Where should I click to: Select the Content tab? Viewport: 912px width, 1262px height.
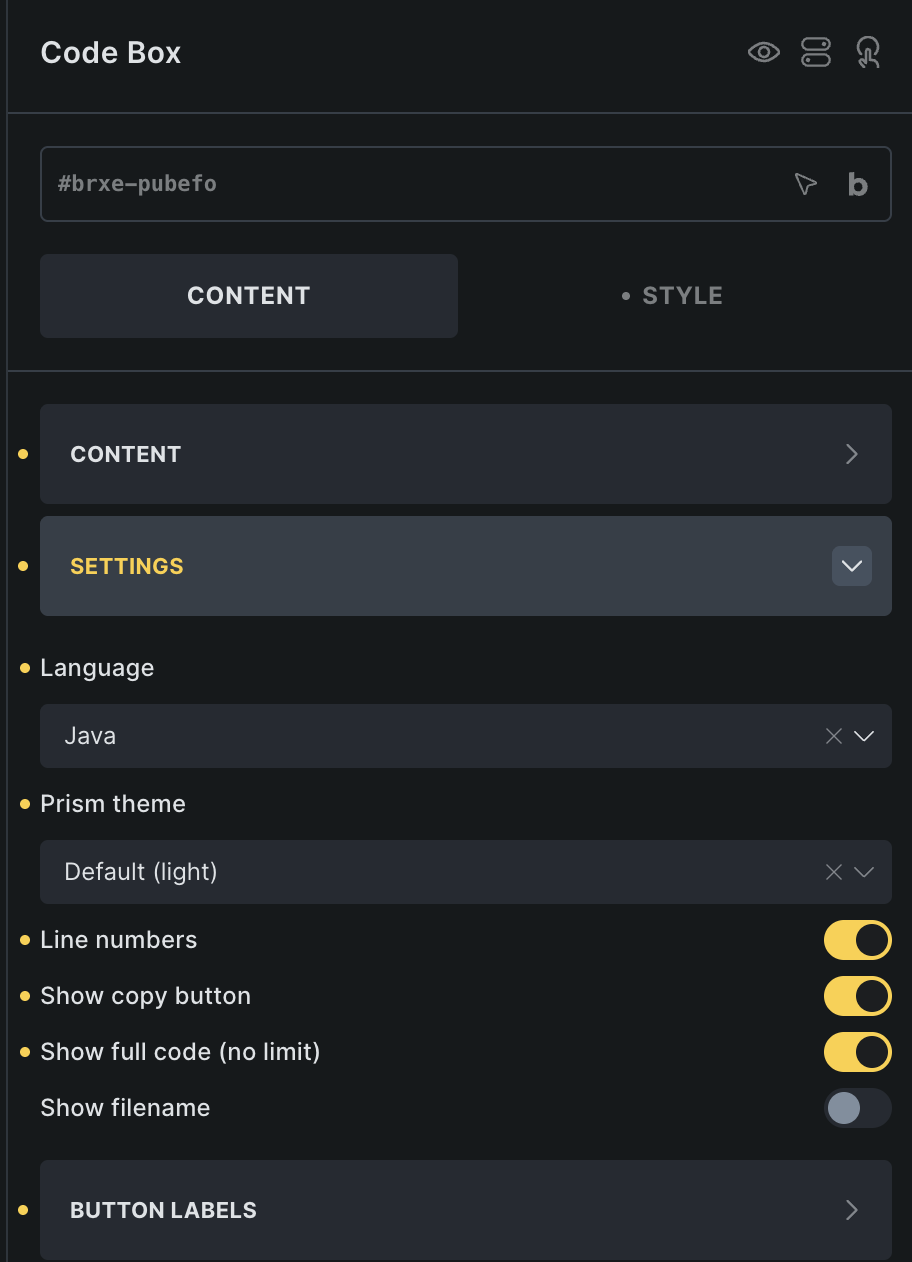point(249,296)
